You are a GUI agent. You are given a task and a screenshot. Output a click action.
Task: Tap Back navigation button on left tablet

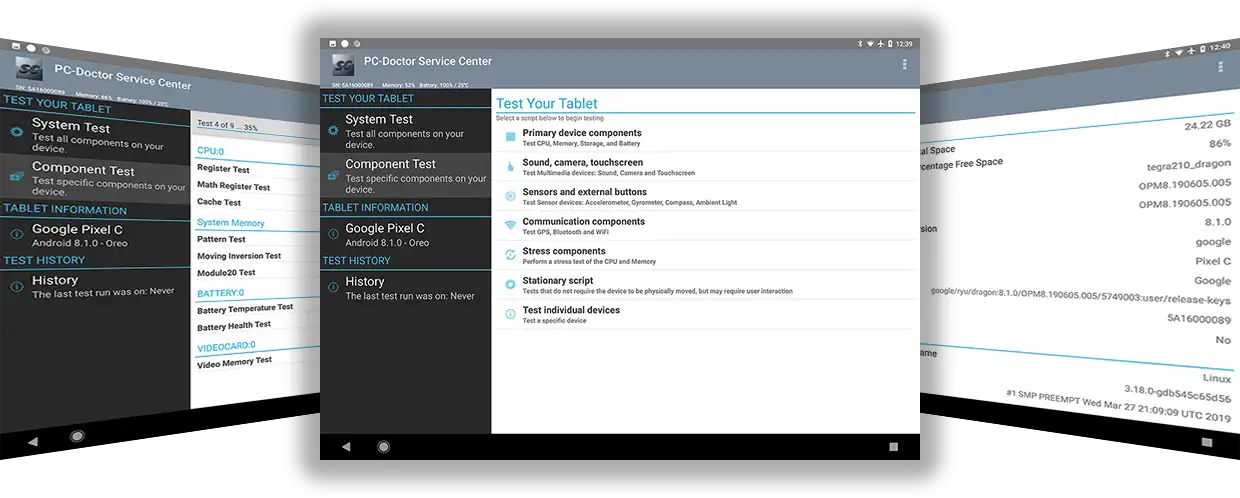click(x=32, y=440)
